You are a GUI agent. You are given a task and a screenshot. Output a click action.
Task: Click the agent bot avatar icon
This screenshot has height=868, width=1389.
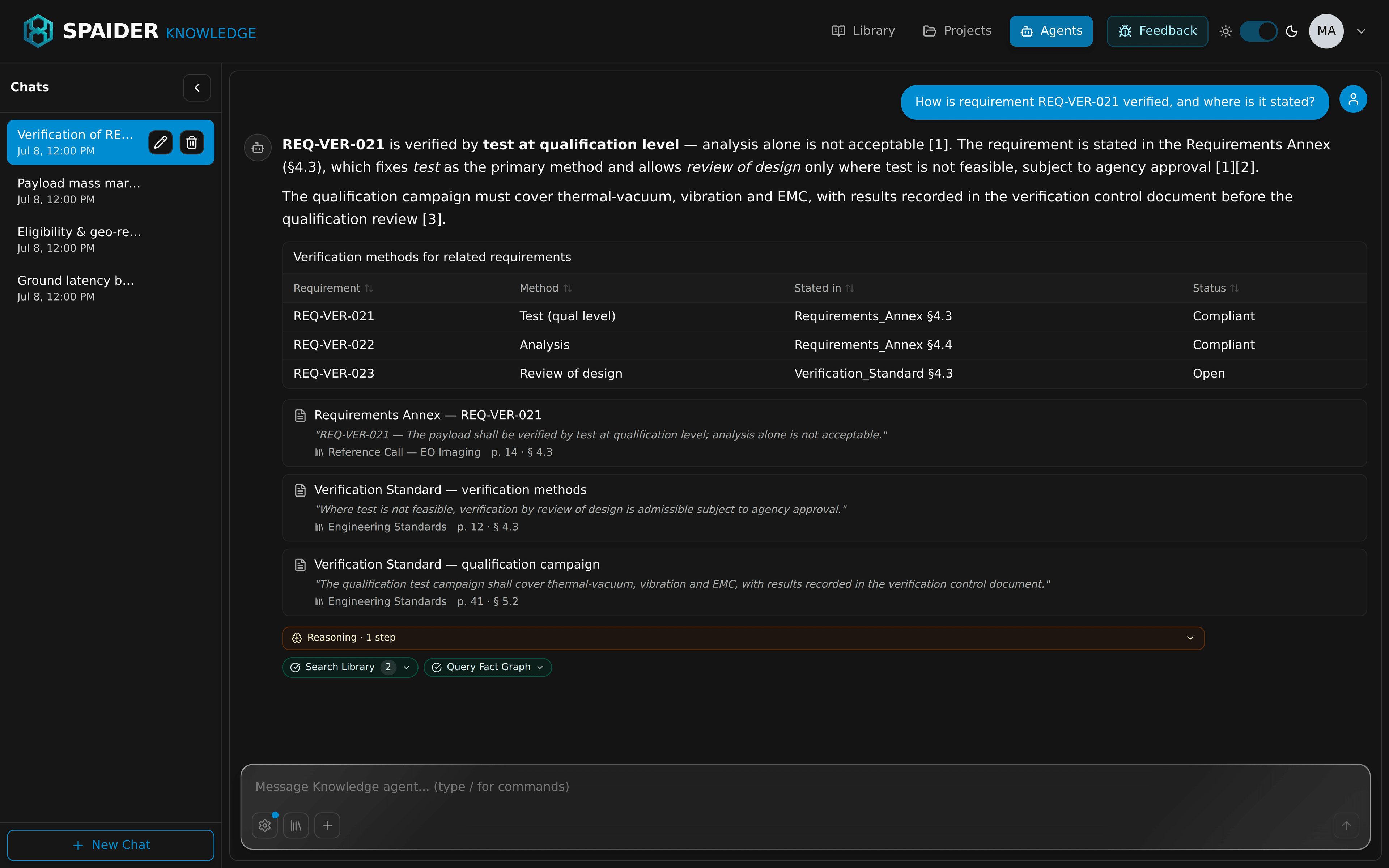tap(258, 148)
